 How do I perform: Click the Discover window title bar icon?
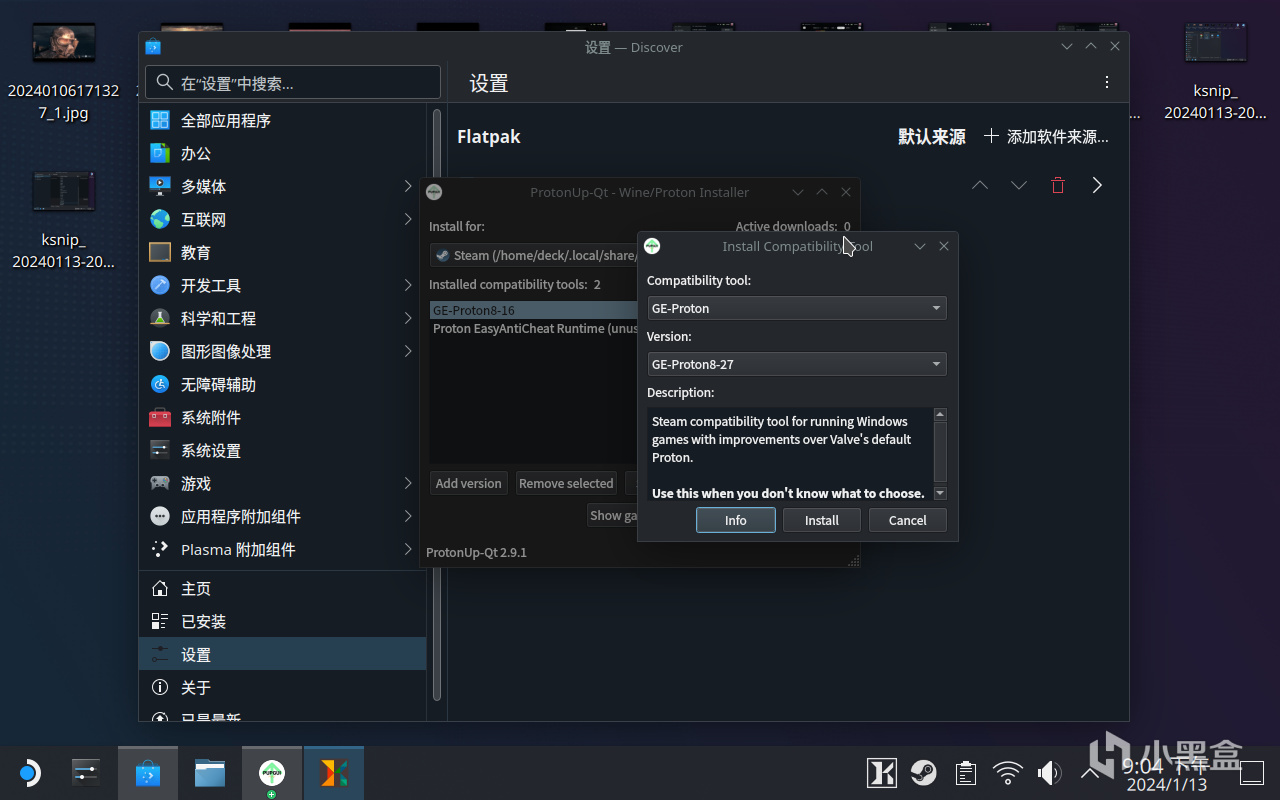click(x=153, y=47)
